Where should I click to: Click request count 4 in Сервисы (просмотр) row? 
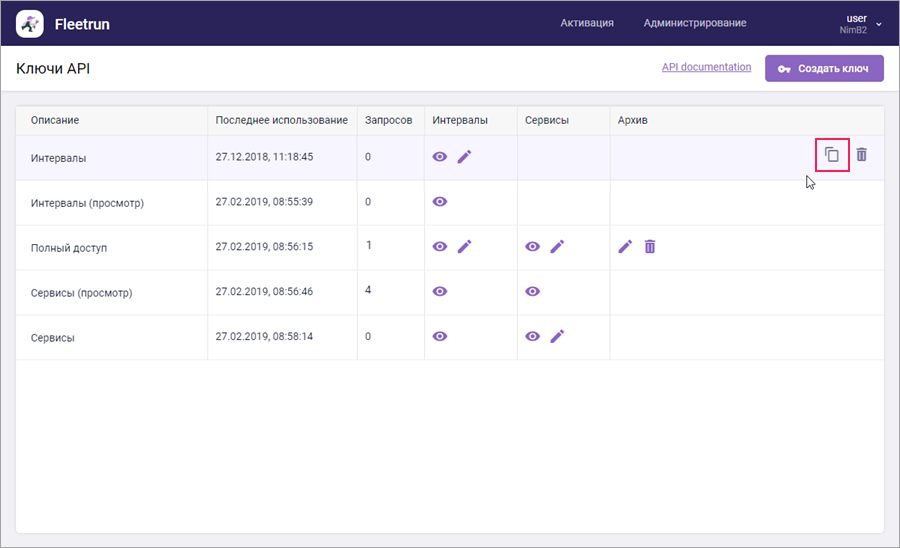point(368,290)
